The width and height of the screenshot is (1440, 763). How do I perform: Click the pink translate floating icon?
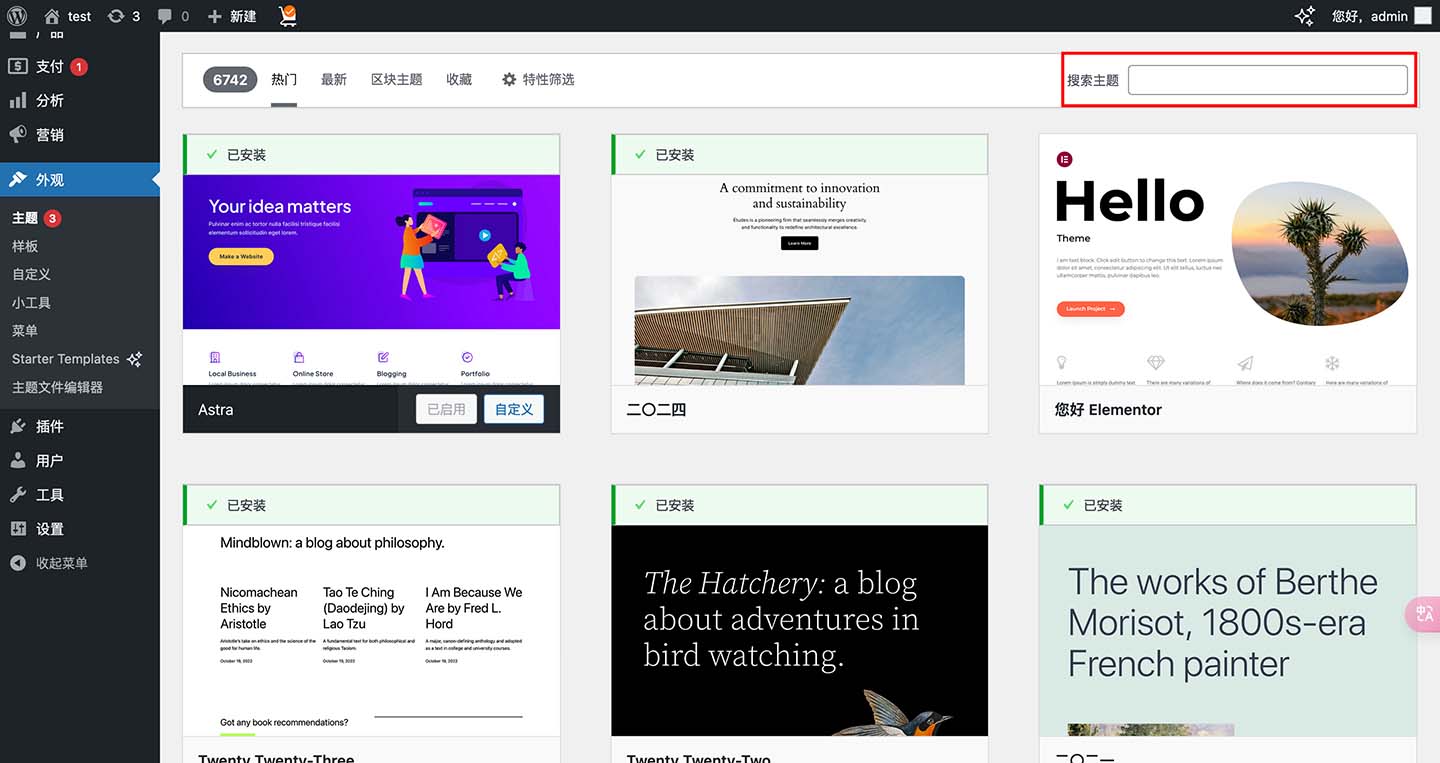(x=1423, y=614)
